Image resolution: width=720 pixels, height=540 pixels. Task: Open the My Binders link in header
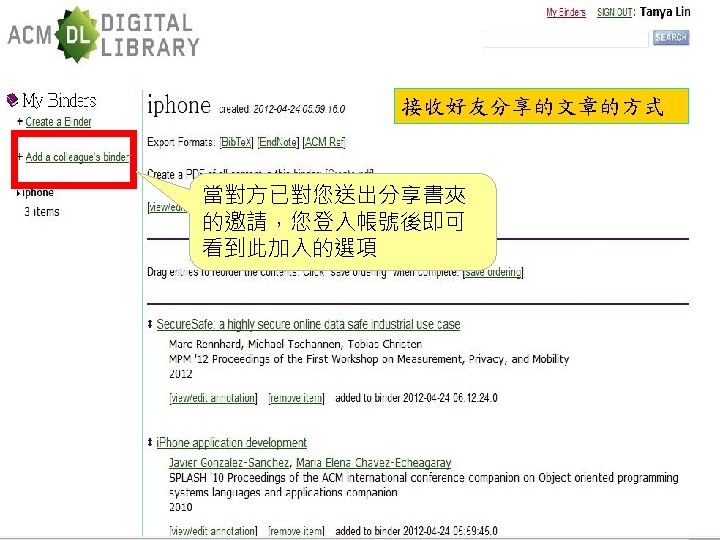click(566, 12)
